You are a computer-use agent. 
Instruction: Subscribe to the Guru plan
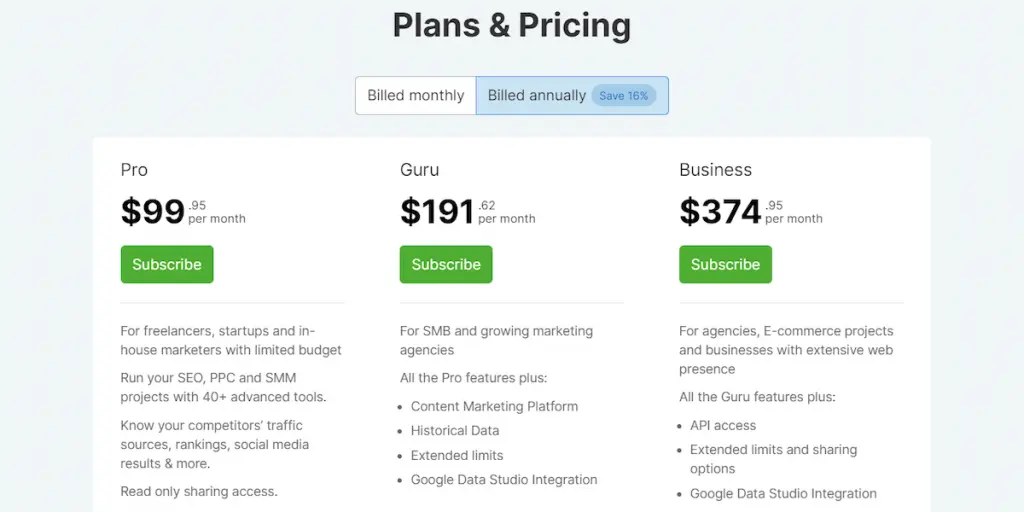point(446,264)
